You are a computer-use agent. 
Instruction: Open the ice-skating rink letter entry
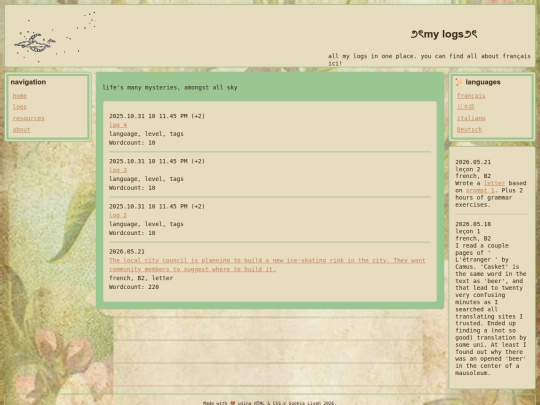(267, 265)
